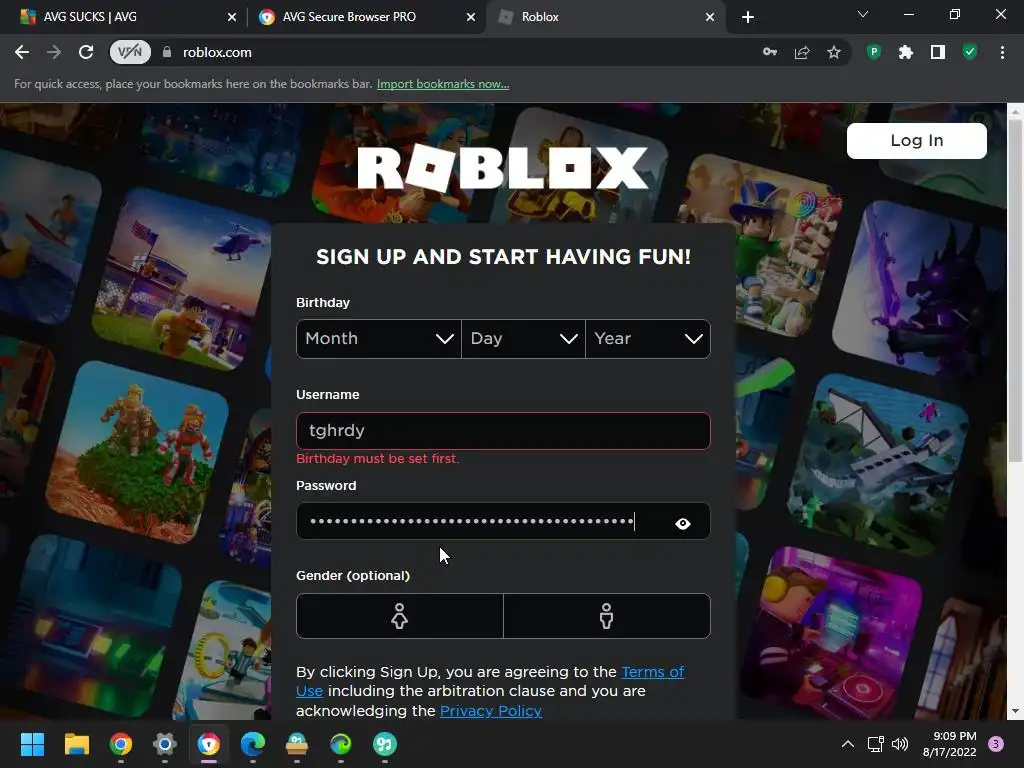Open saved passwords key icon
Image resolution: width=1024 pixels, height=768 pixels.
click(x=770, y=52)
